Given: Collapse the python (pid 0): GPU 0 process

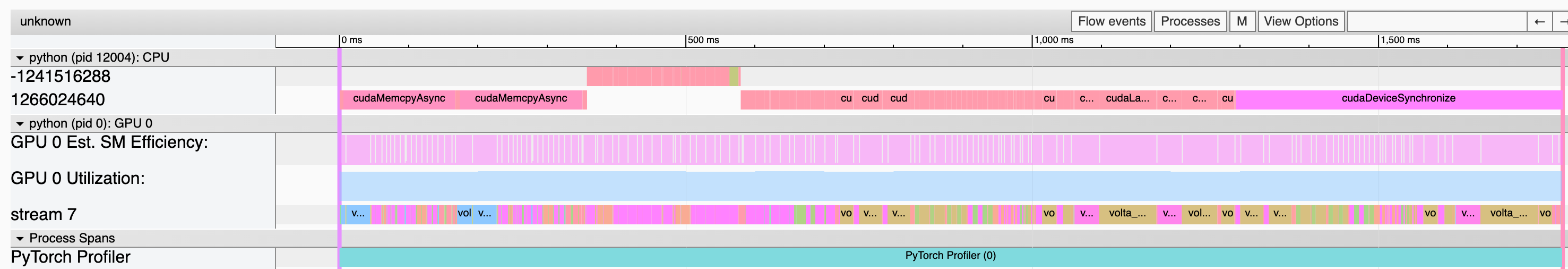Looking at the screenshot, I should (x=20, y=124).
